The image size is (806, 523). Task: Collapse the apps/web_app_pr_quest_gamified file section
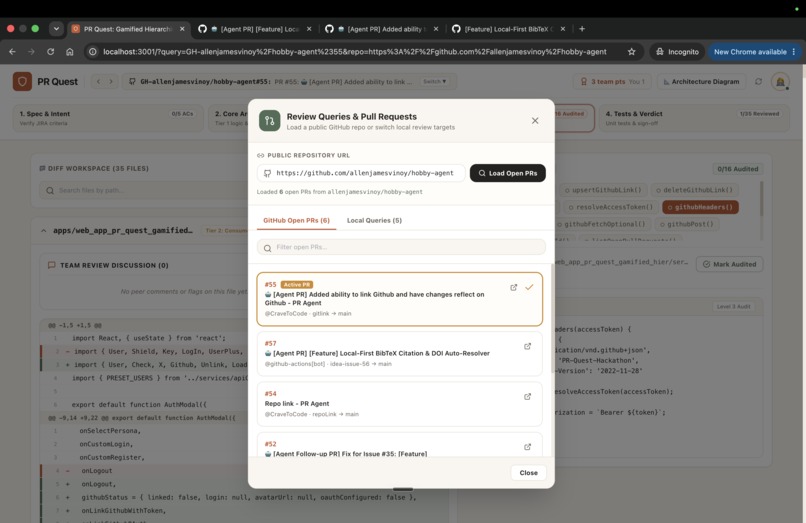coord(43,230)
